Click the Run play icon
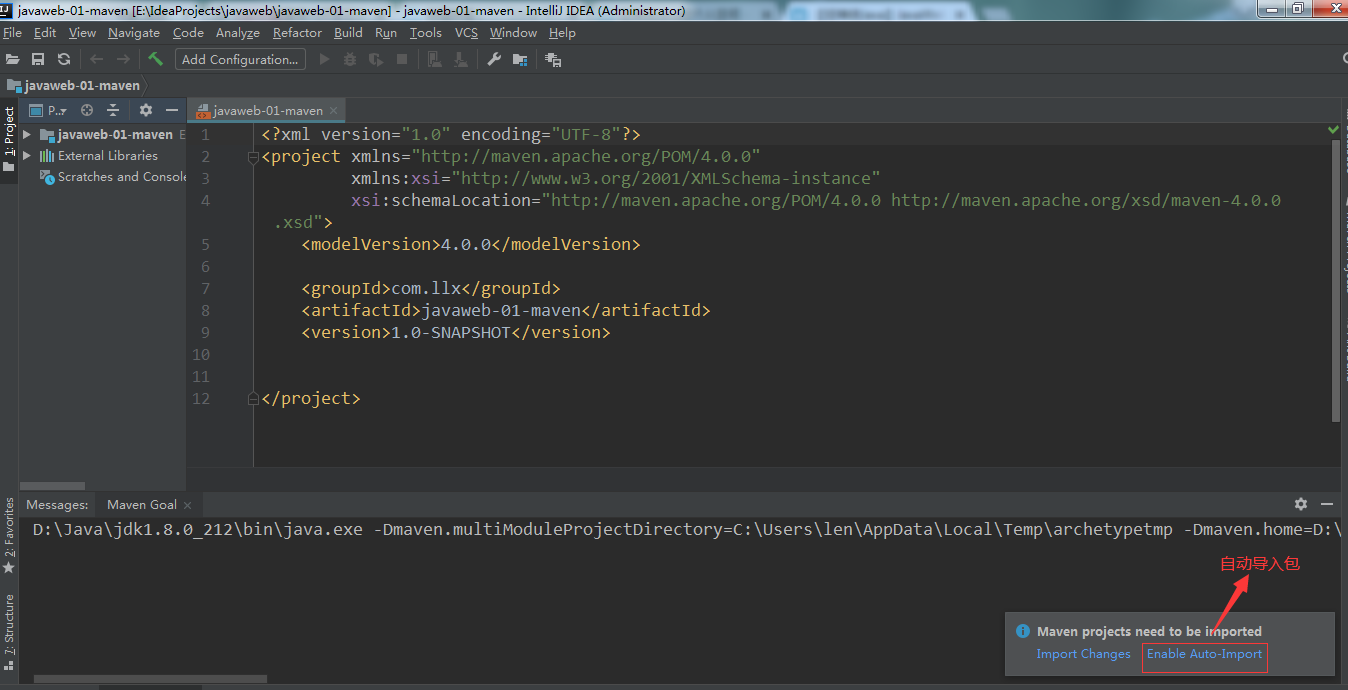This screenshot has height=690, width=1348. tap(324, 59)
